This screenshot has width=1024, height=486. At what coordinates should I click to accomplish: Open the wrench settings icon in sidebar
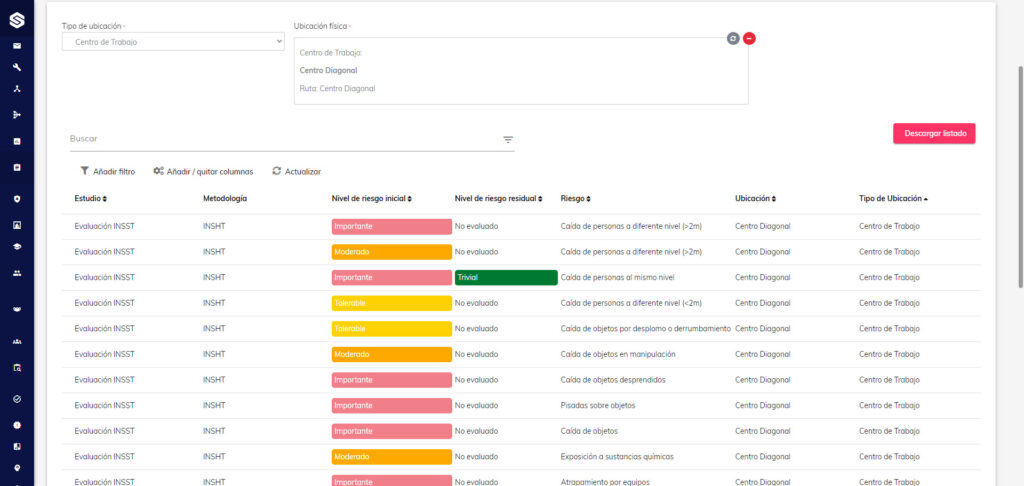[17, 67]
